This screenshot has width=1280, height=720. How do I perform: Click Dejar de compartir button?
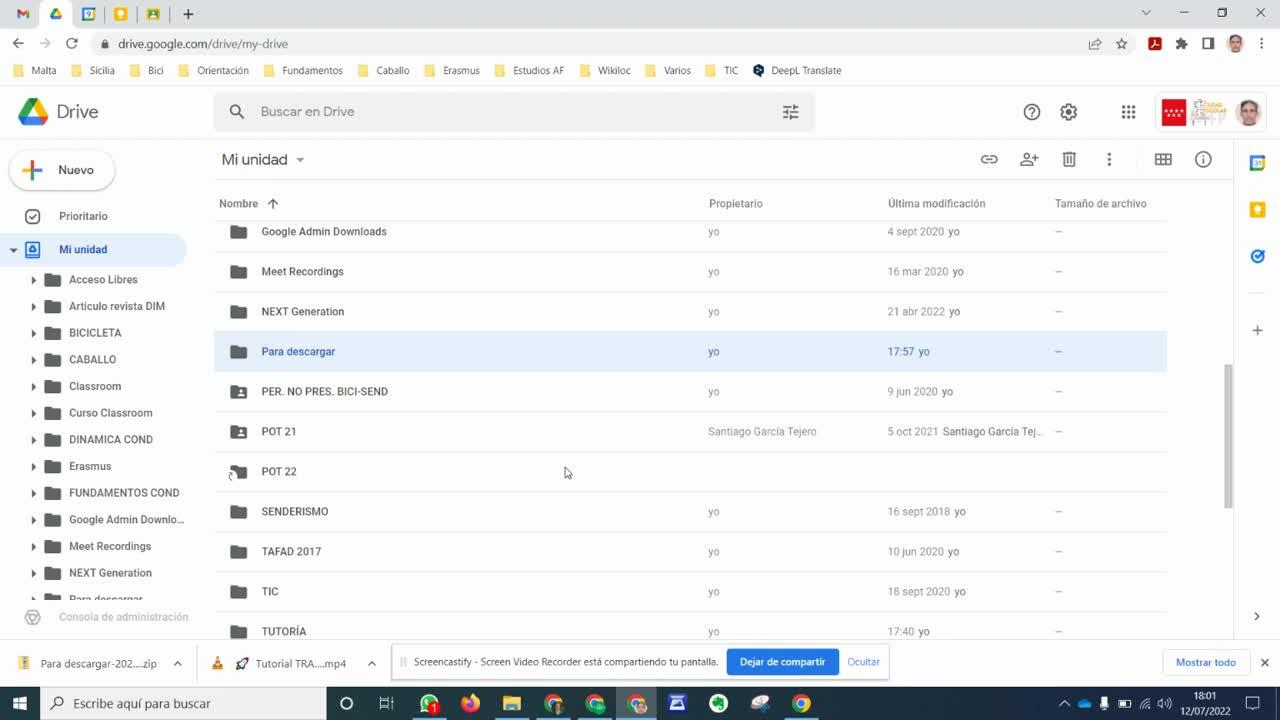click(782, 662)
